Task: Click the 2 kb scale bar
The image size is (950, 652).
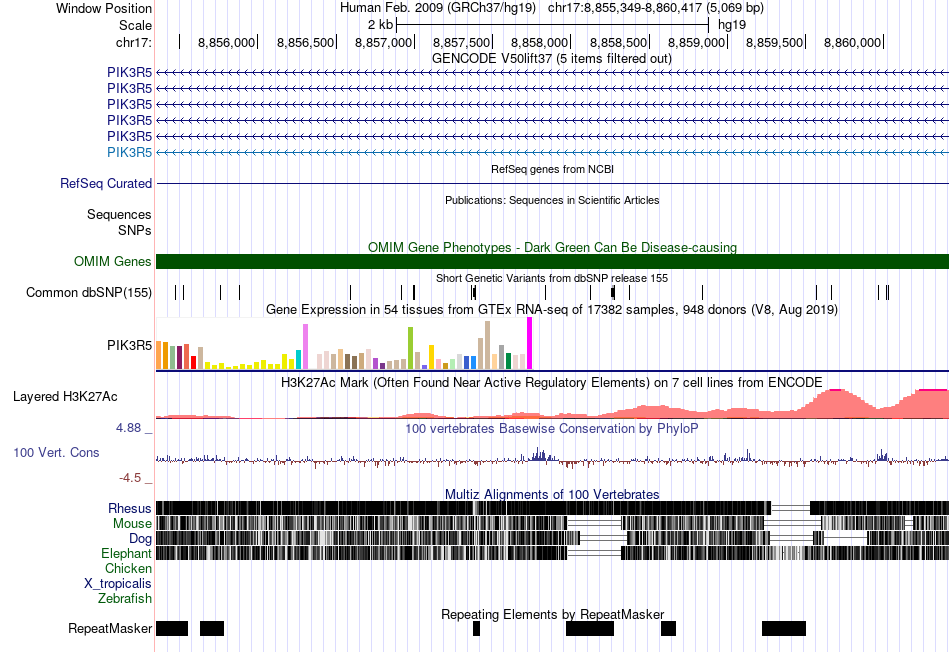Action: 552,25
